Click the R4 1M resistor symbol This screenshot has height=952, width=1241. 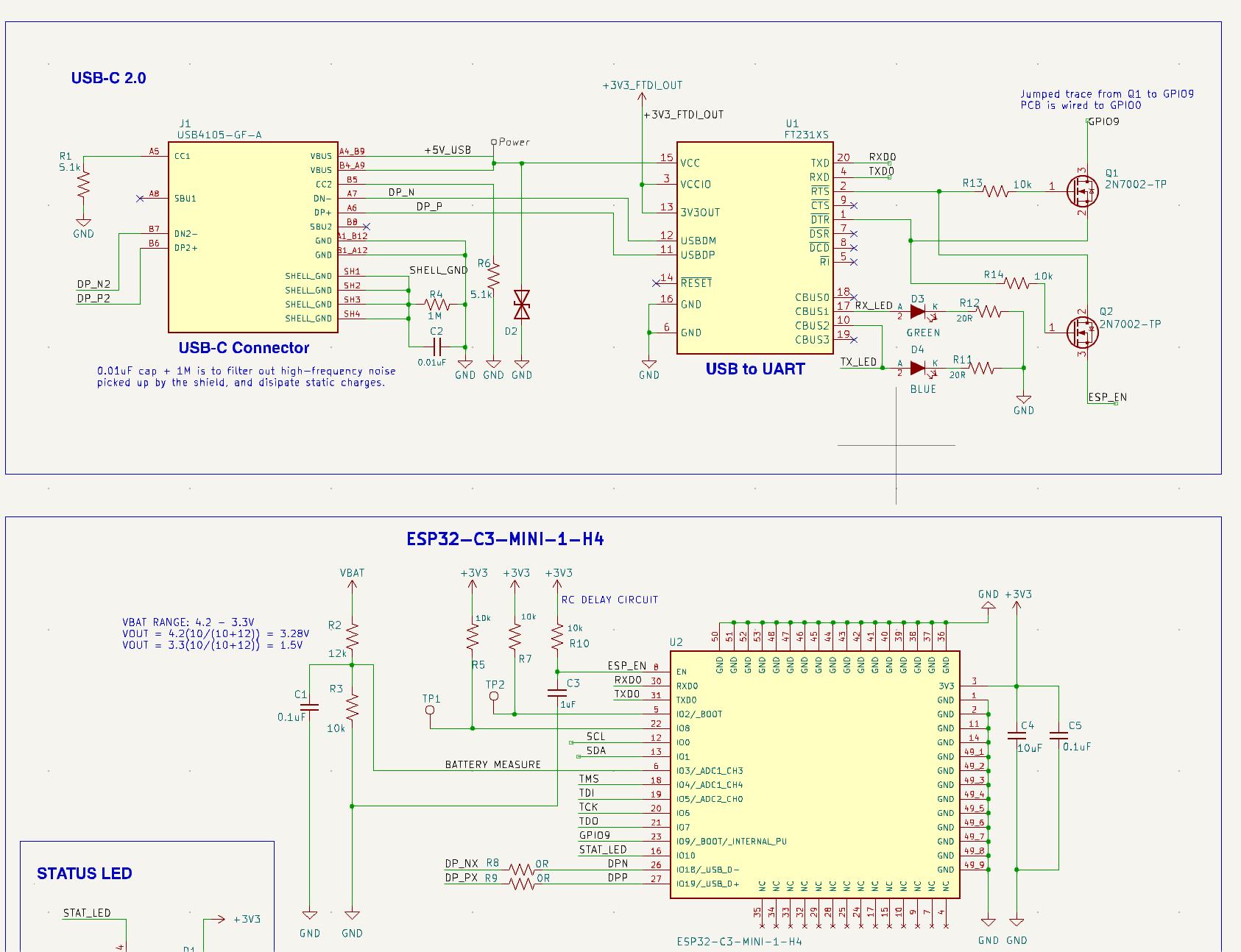(436, 305)
